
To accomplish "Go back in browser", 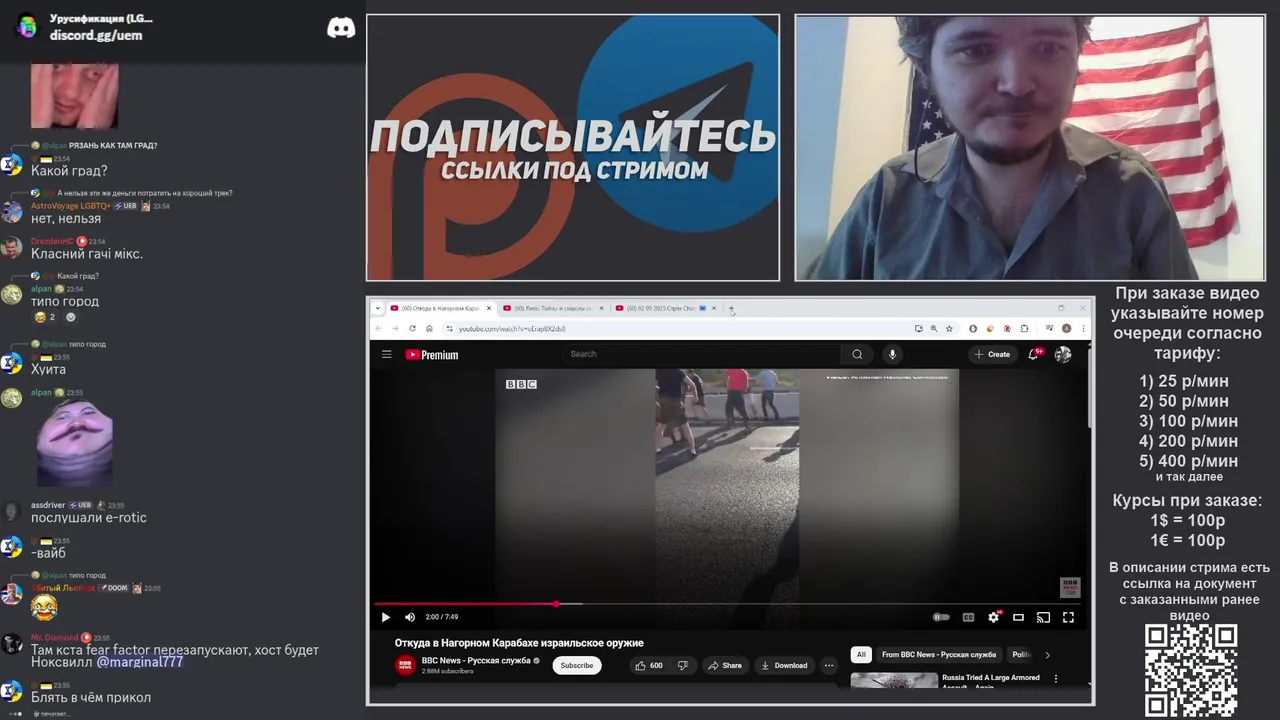I will (380, 328).
